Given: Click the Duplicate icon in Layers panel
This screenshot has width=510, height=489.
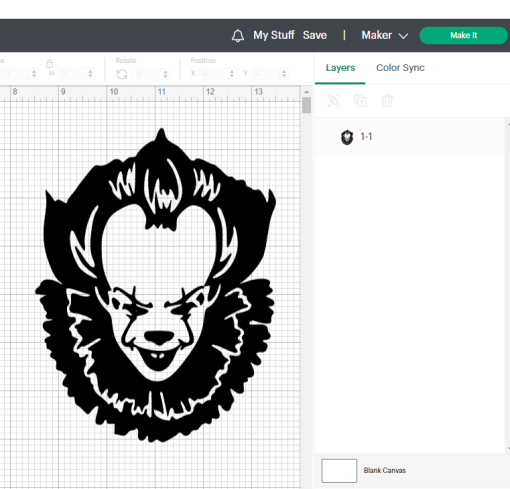Looking at the screenshot, I should click(360, 100).
